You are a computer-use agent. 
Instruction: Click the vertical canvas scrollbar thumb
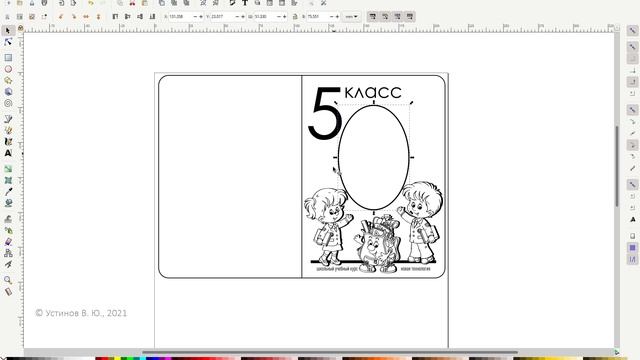618,167
